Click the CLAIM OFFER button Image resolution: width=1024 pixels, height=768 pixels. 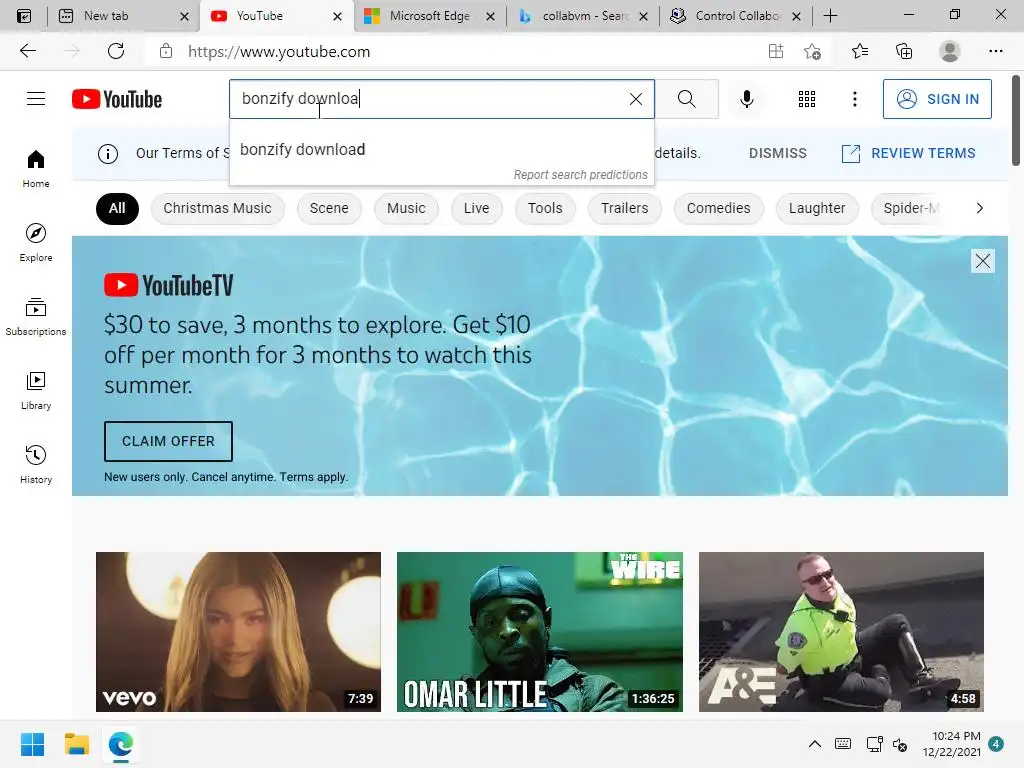pos(168,441)
